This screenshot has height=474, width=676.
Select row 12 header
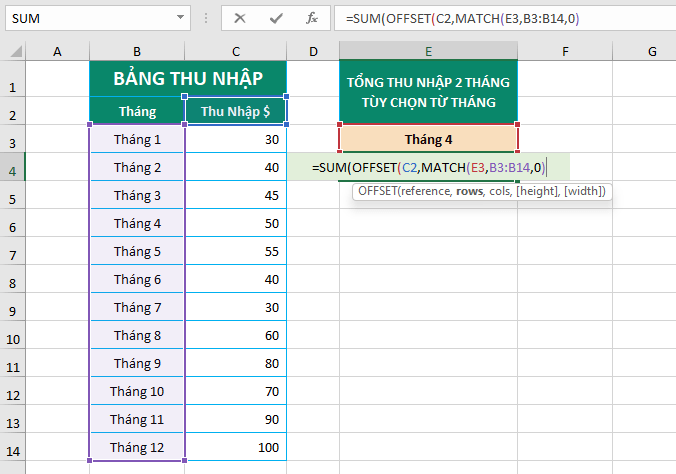coord(13,391)
